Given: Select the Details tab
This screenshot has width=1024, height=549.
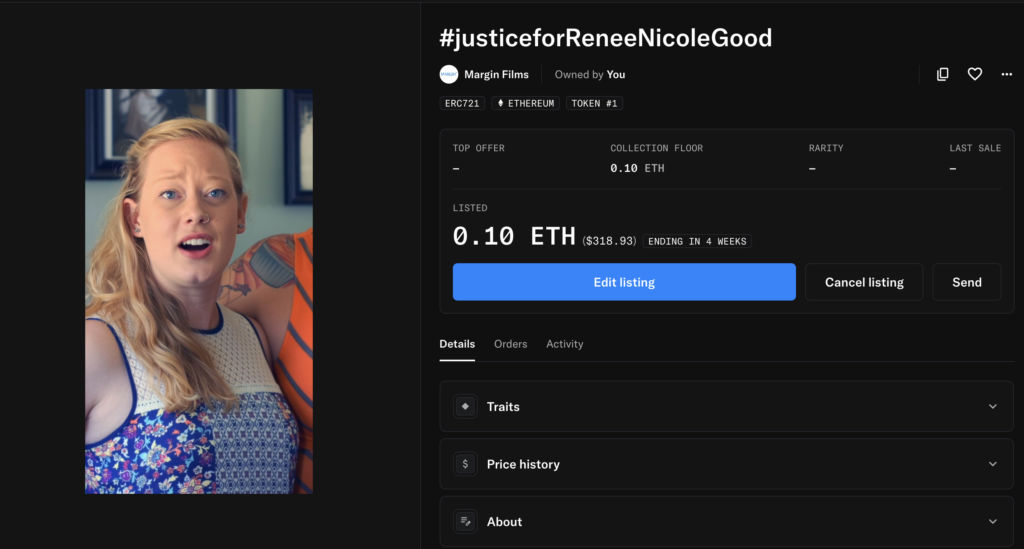Looking at the screenshot, I should coord(457,344).
